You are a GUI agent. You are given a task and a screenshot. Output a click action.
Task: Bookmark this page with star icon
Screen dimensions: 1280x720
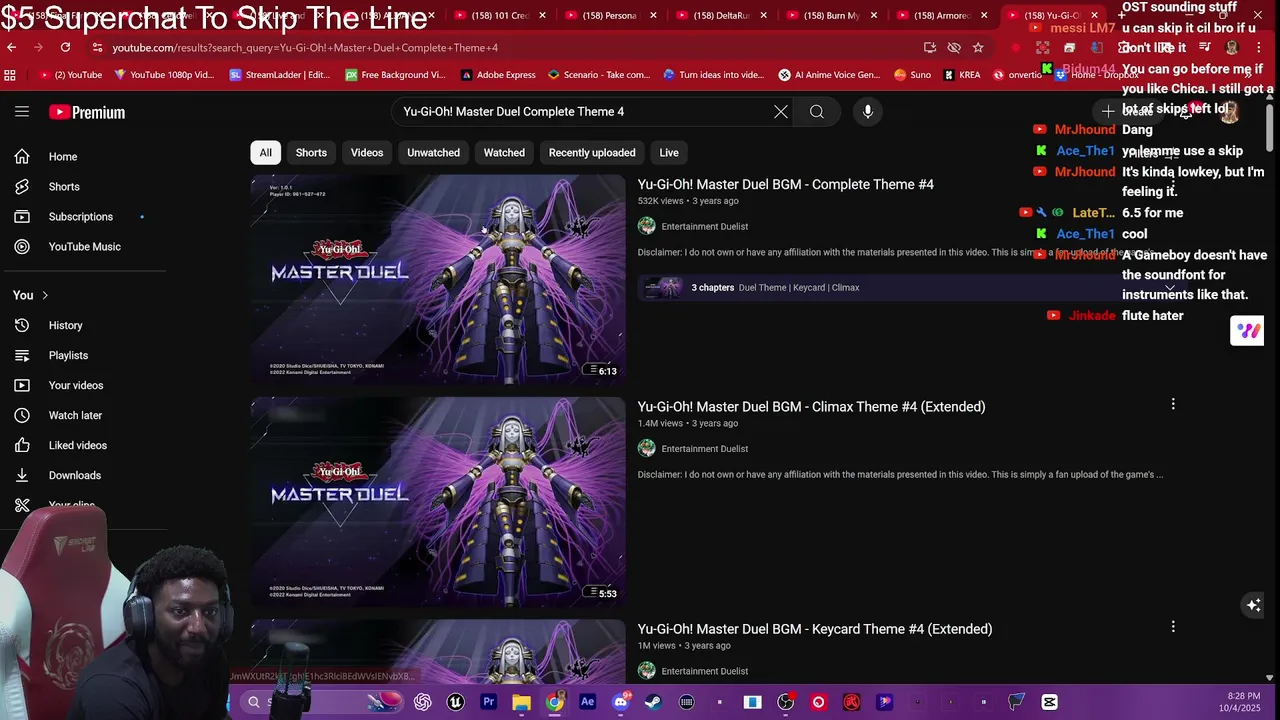pos(978,47)
